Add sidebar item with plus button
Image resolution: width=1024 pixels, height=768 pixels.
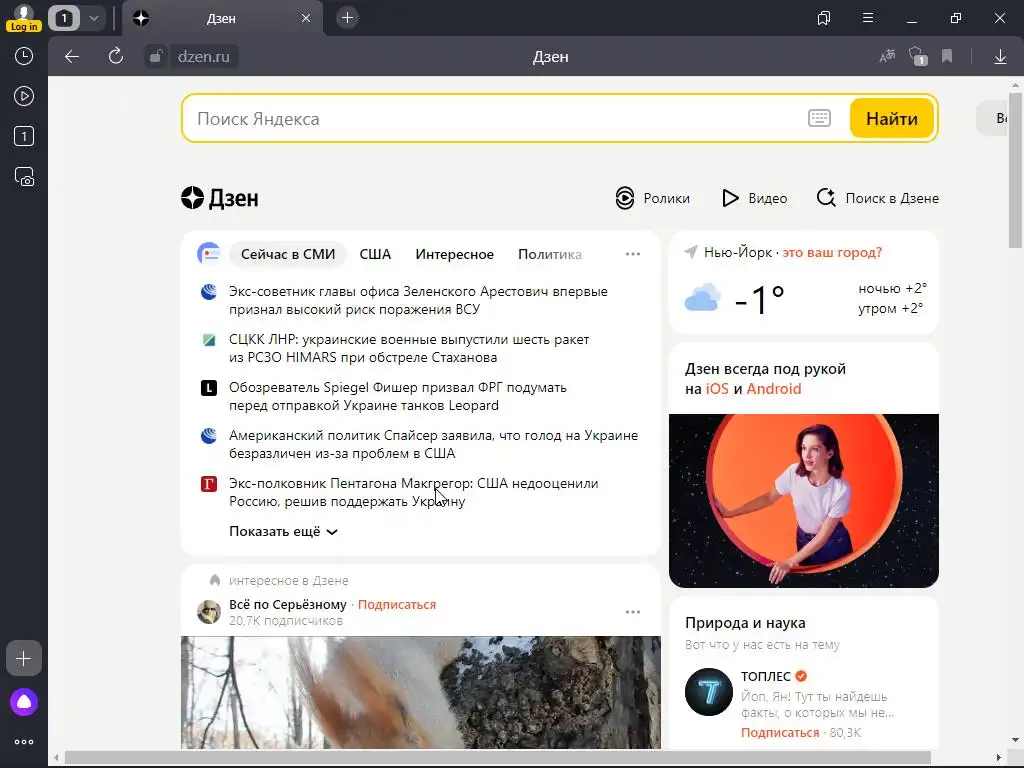click(x=24, y=658)
